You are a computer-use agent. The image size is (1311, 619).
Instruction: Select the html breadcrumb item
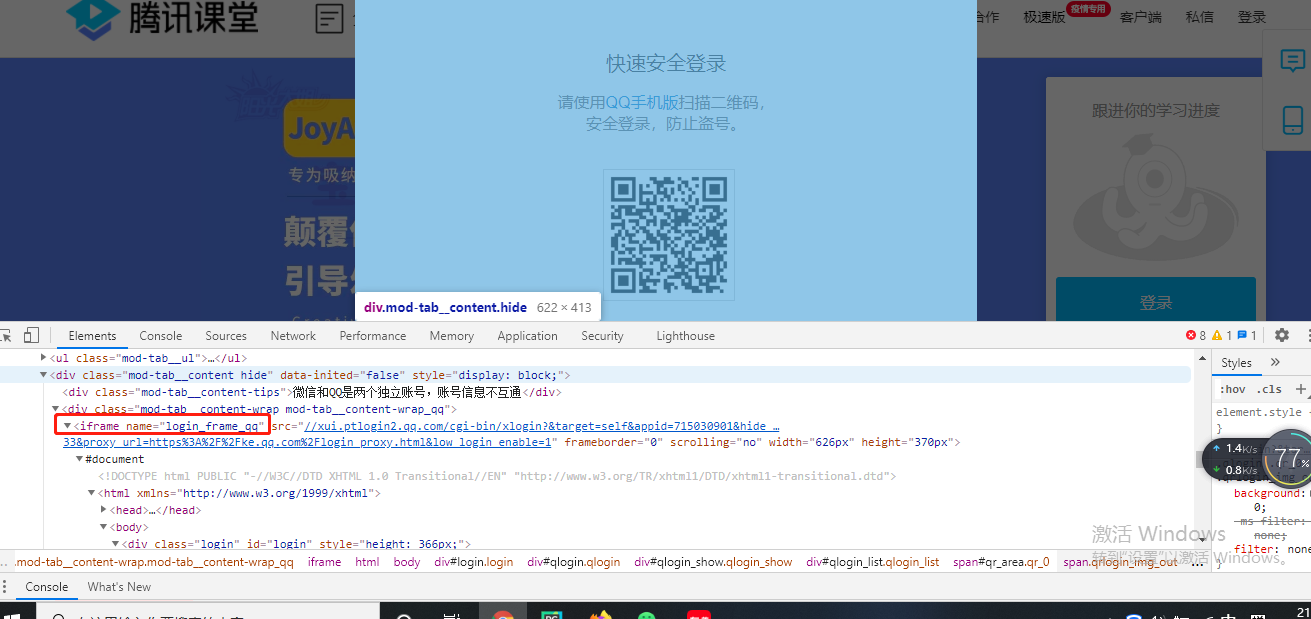coord(367,562)
